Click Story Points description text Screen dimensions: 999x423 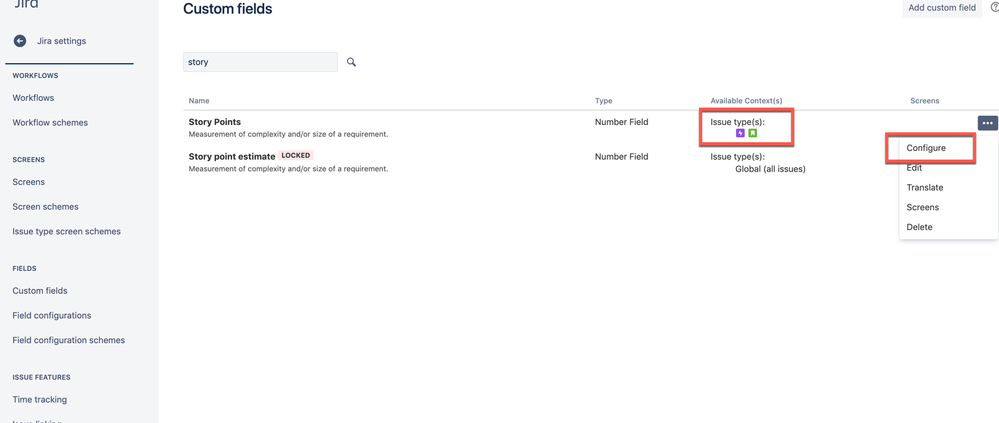click(x=288, y=134)
